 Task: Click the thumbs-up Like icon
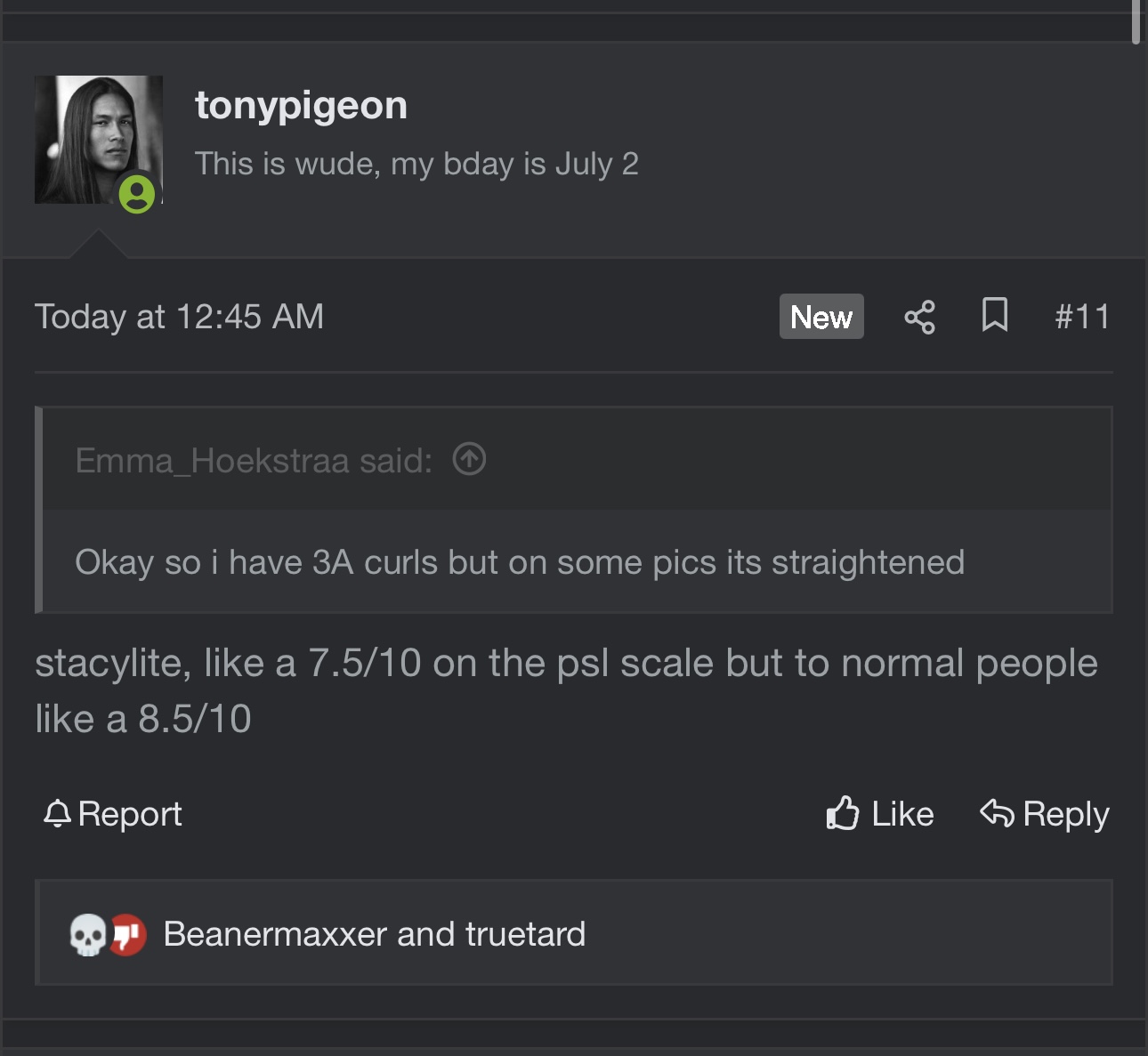pos(843,813)
